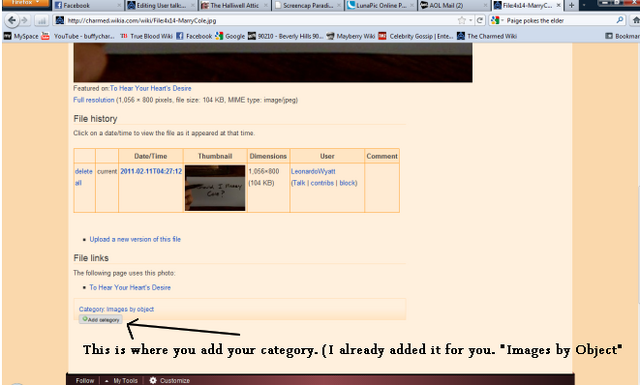Open the Google search engine dropdown

pyautogui.click(x=497, y=20)
